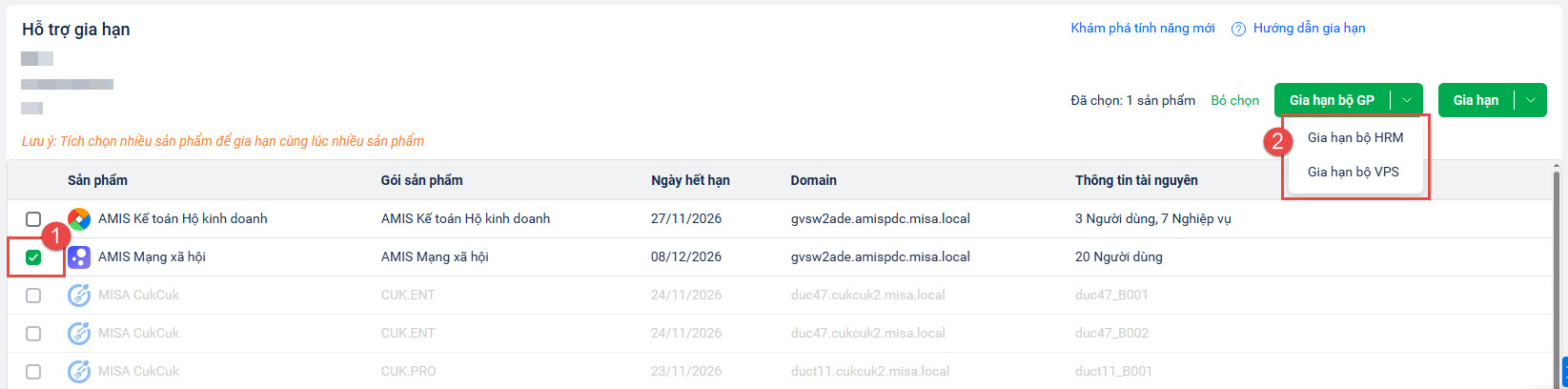Choose Gia hạn bộ HRM from the menu

click(x=1354, y=137)
